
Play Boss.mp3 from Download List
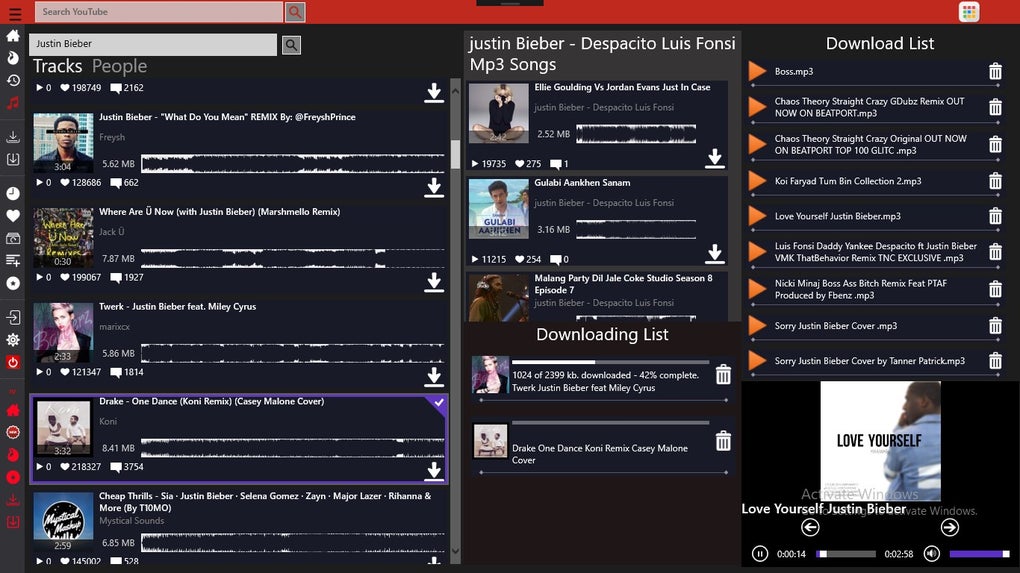pos(757,72)
